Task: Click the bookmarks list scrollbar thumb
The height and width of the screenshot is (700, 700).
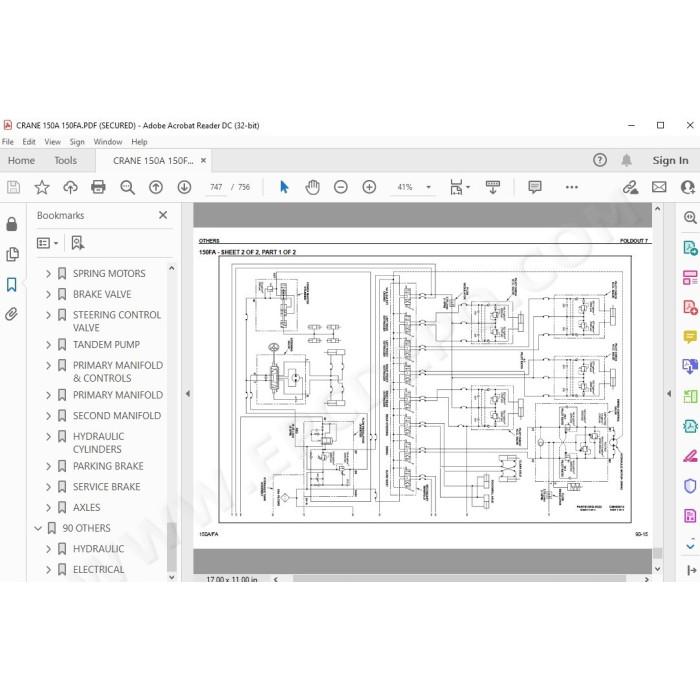Action: tap(171, 547)
